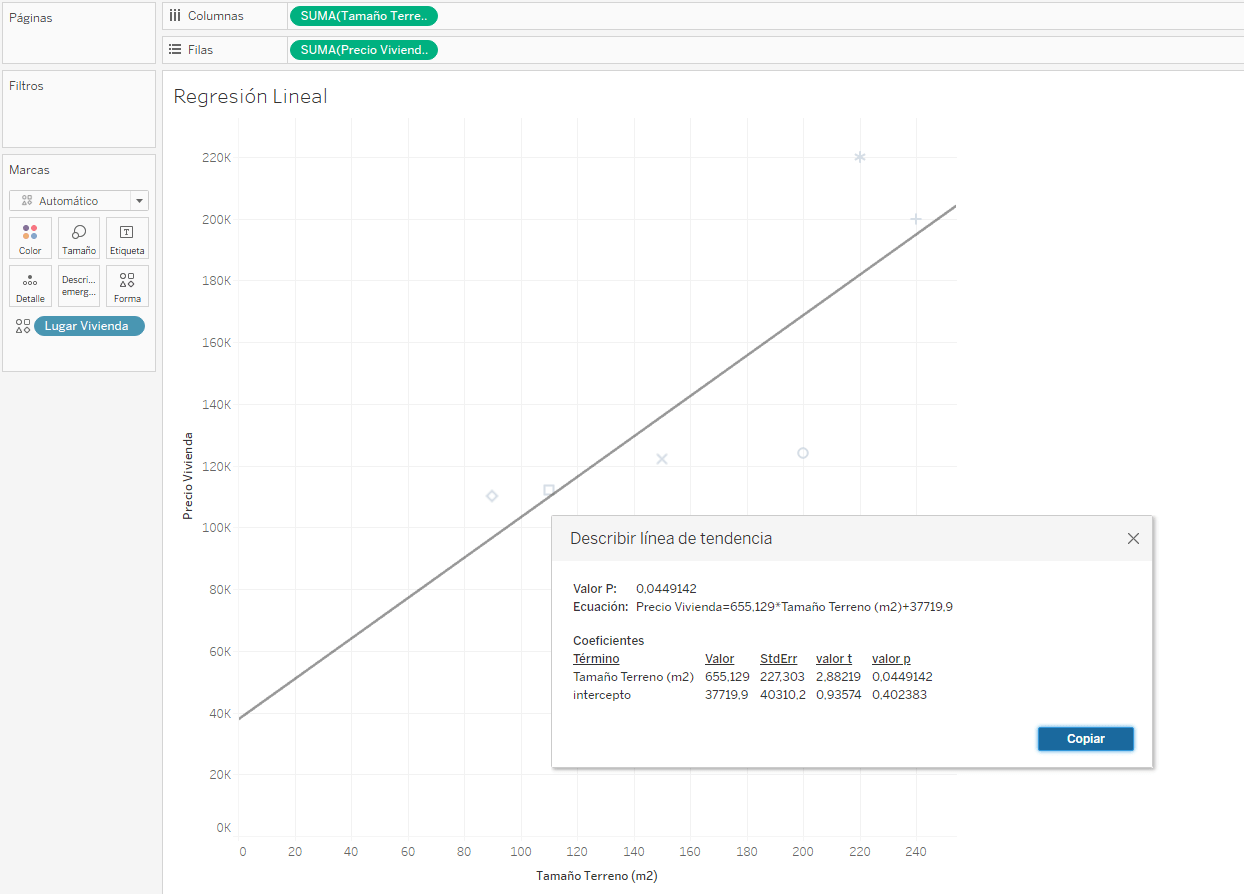Viewport: 1244px width, 894px height.
Task: Select the SUMA(Tamaño Terre.. pill in Columnas
Action: click(363, 16)
